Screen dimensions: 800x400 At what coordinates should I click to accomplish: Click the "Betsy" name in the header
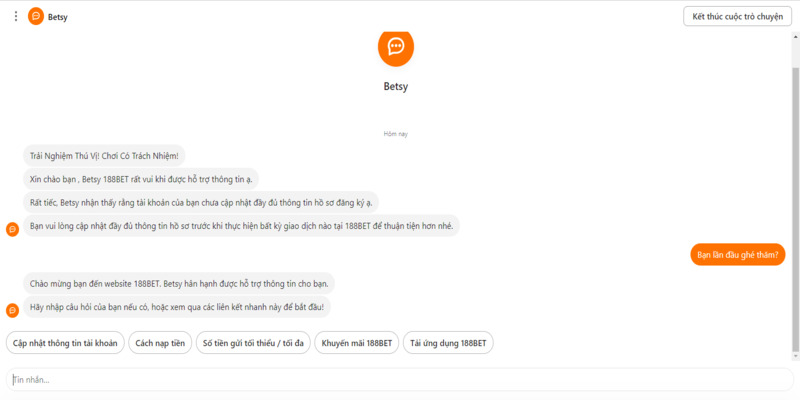pyautogui.click(x=58, y=17)
